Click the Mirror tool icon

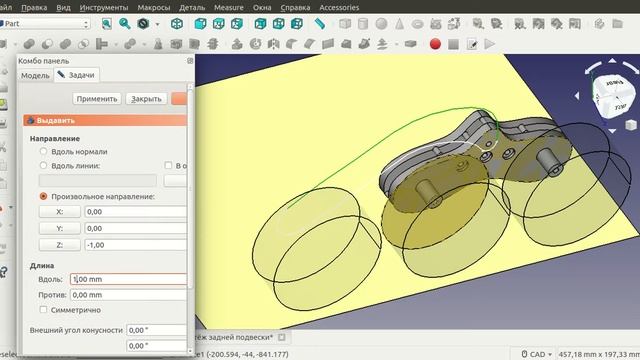pyautogui.click(x=273, y=44)
